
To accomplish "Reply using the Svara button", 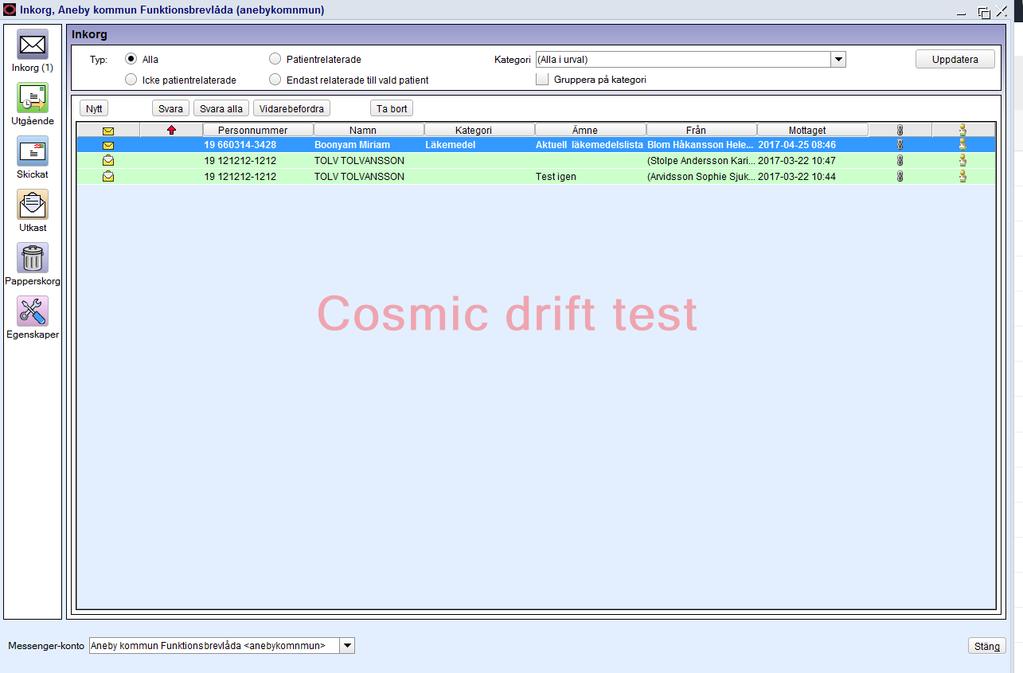I will [x=170, y=109].
